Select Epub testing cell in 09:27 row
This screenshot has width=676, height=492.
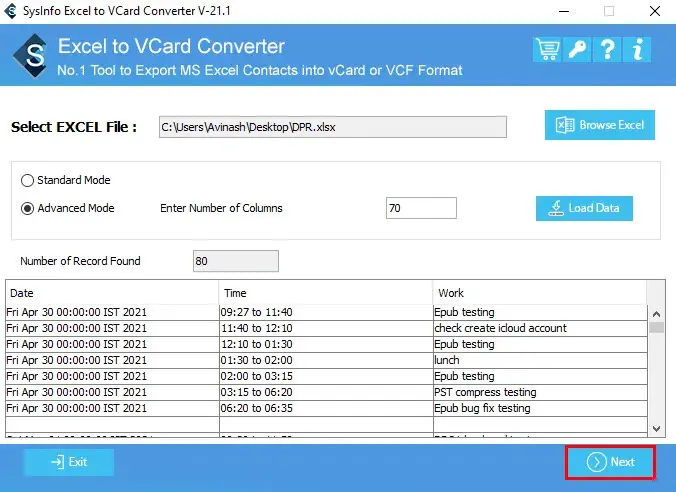click(540, 312)
